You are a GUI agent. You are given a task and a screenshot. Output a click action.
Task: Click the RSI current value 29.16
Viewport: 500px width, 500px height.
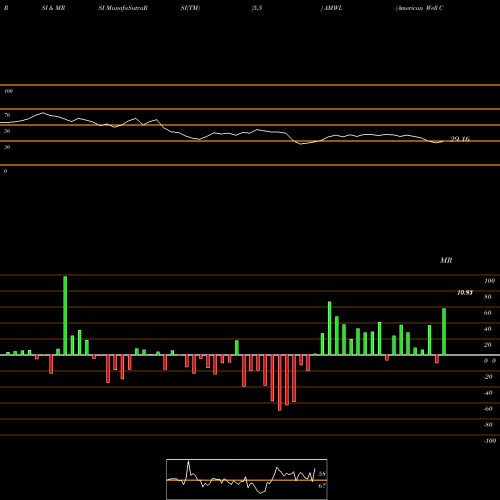460,139
